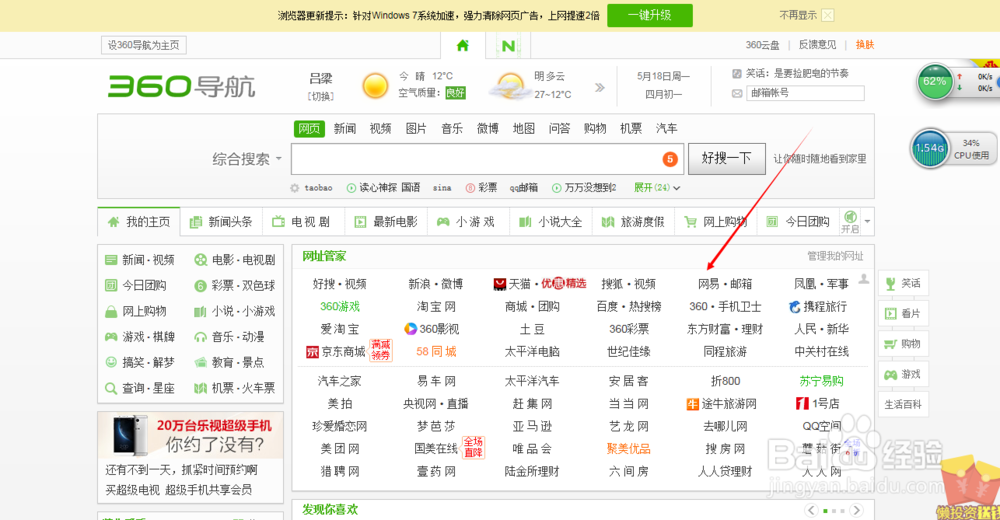Click the gear icon beside taobao
The height and width of the screenshot is (520, 1000).
click(294, 188)
